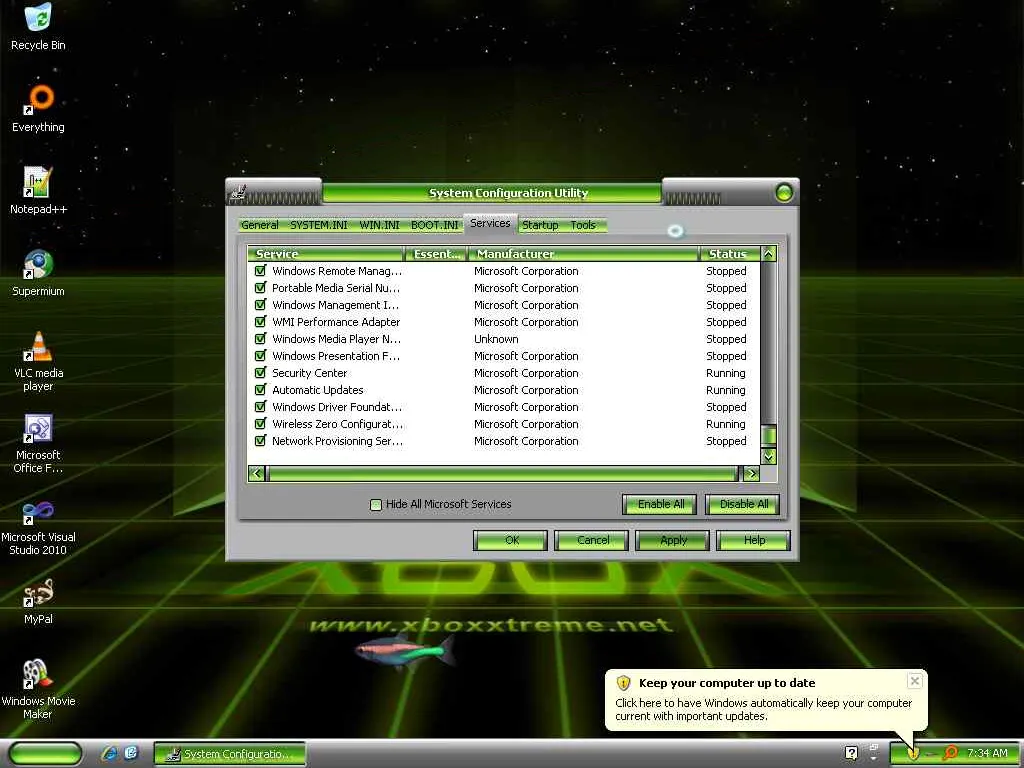The image size is (1024, 768).
Task: Open the Recycle Bin desktop icon
Action: (x=38, y=26)
